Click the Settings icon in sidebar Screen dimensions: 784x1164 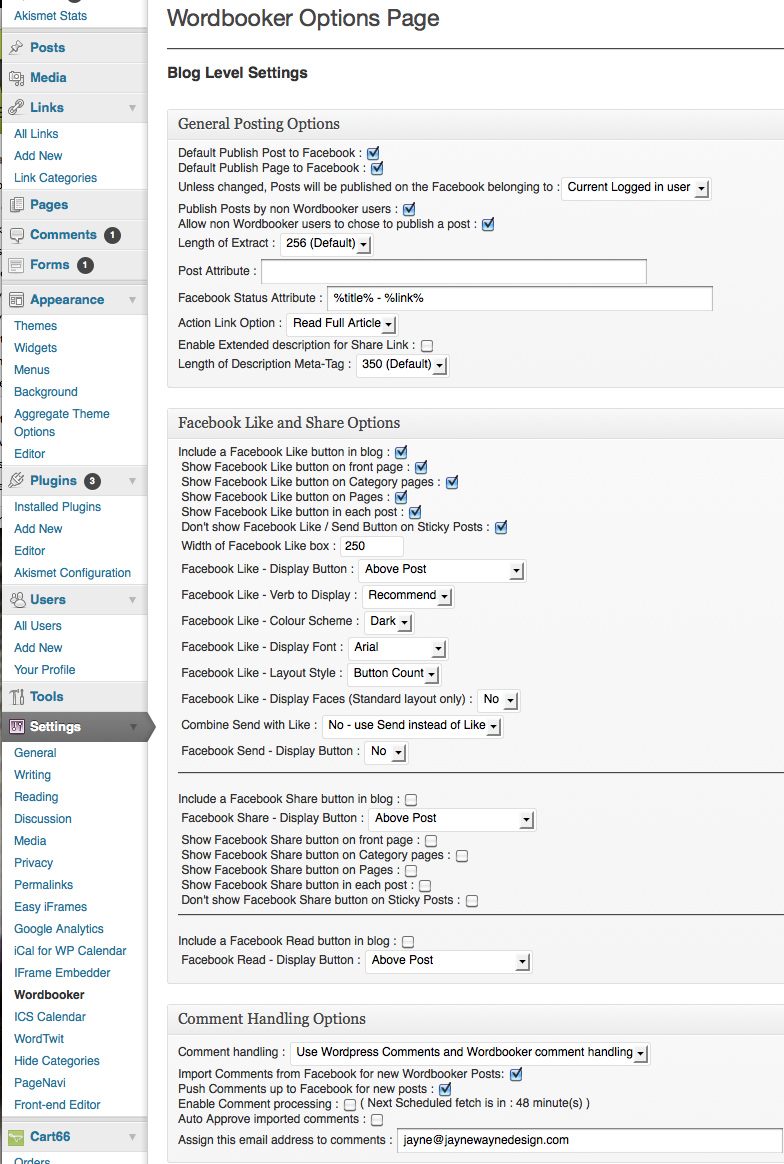[x=16, y=727]
